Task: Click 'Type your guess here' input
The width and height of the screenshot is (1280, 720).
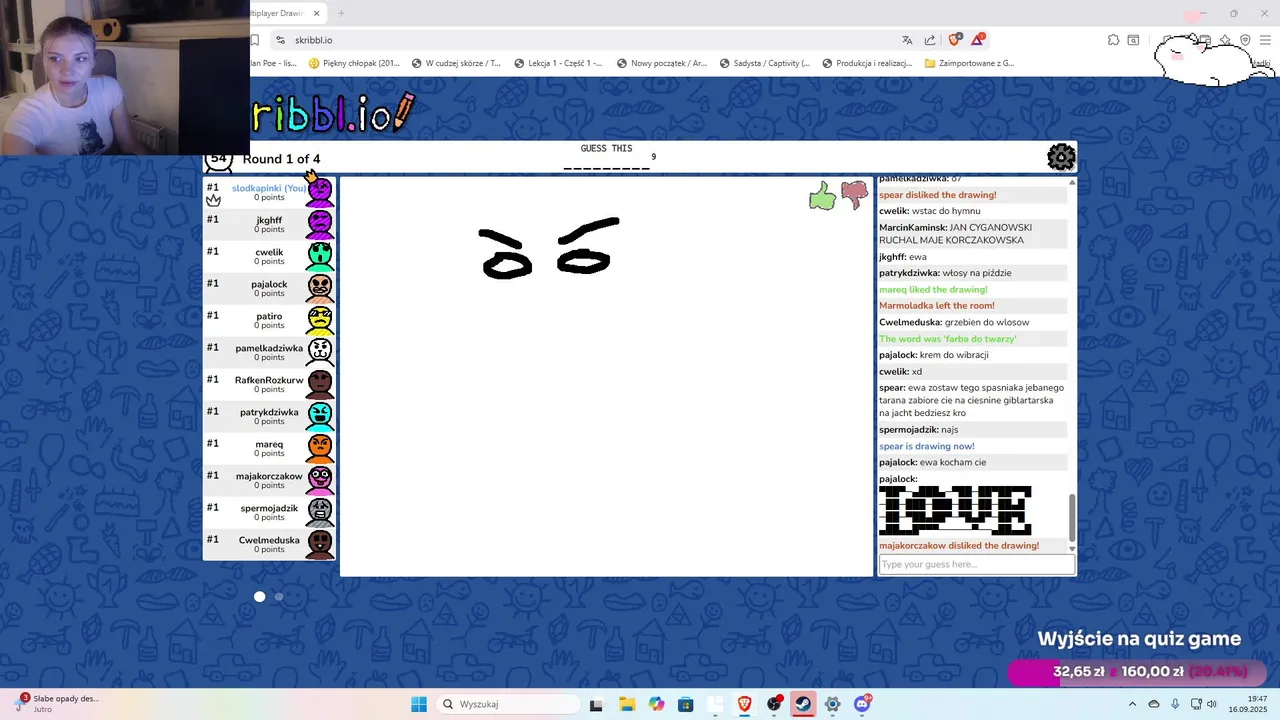Action: point(976,564)
